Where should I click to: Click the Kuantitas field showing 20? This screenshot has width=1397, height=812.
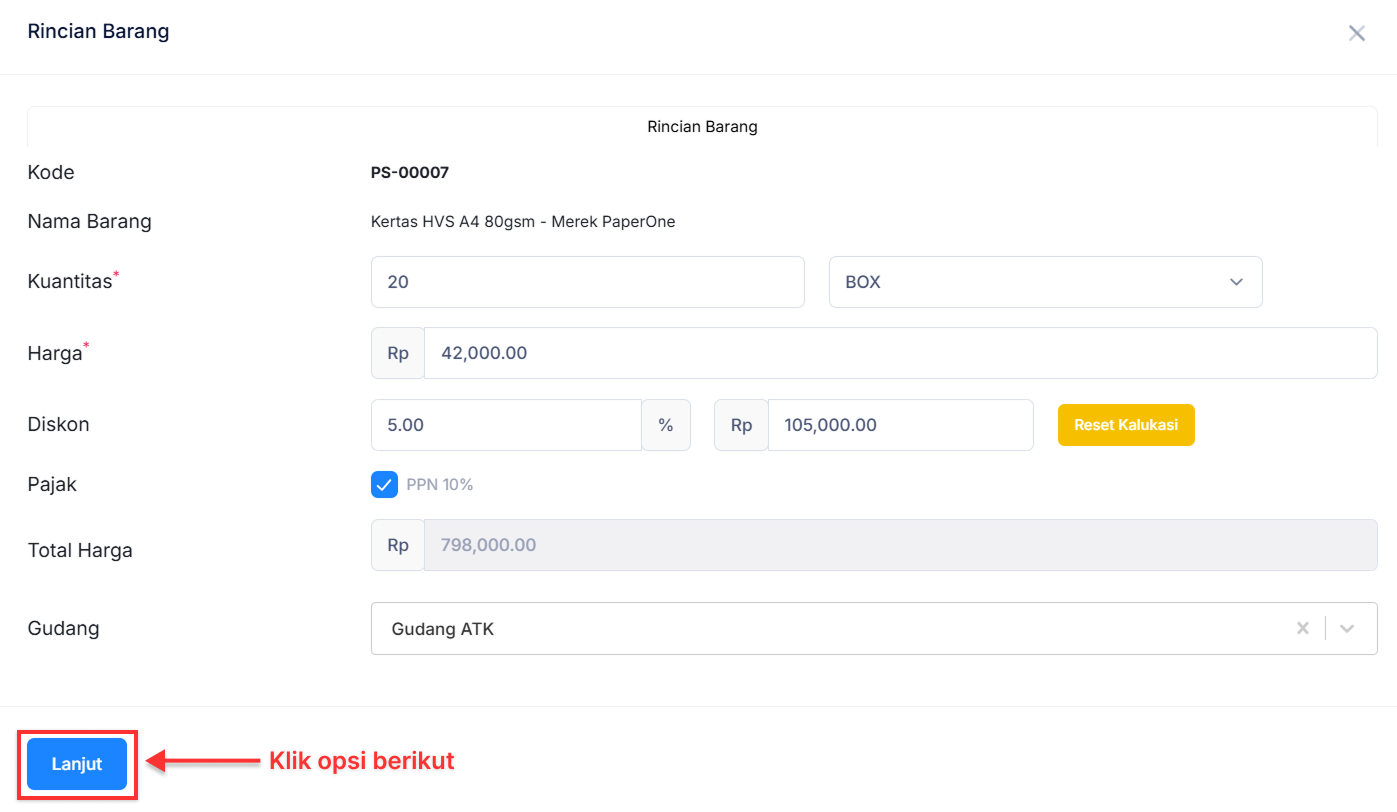(x=587, y=282)
